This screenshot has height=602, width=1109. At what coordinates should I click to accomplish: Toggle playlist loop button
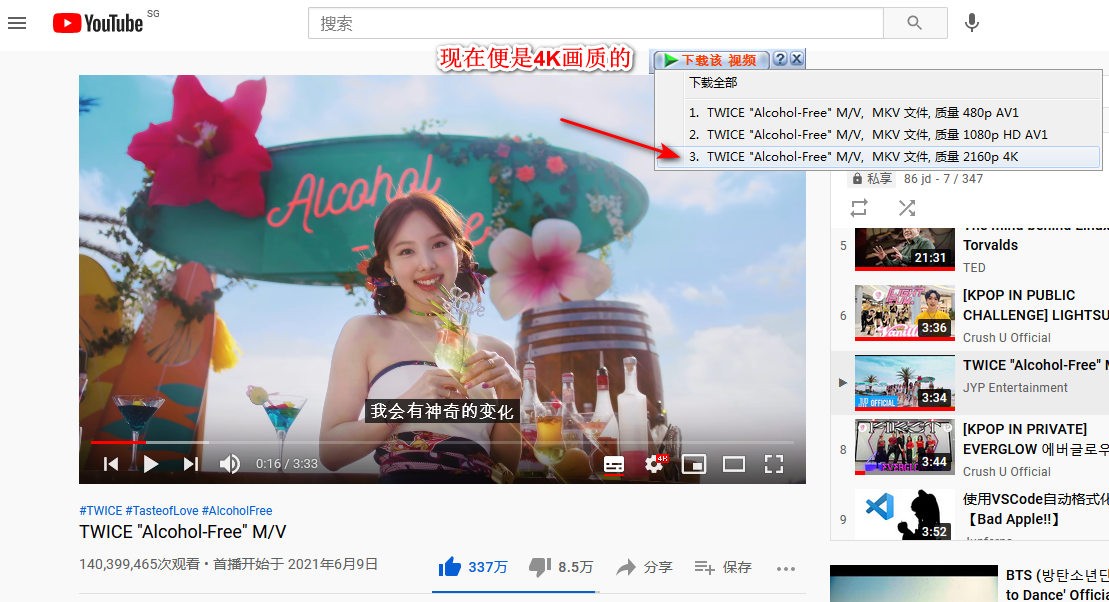859,208
